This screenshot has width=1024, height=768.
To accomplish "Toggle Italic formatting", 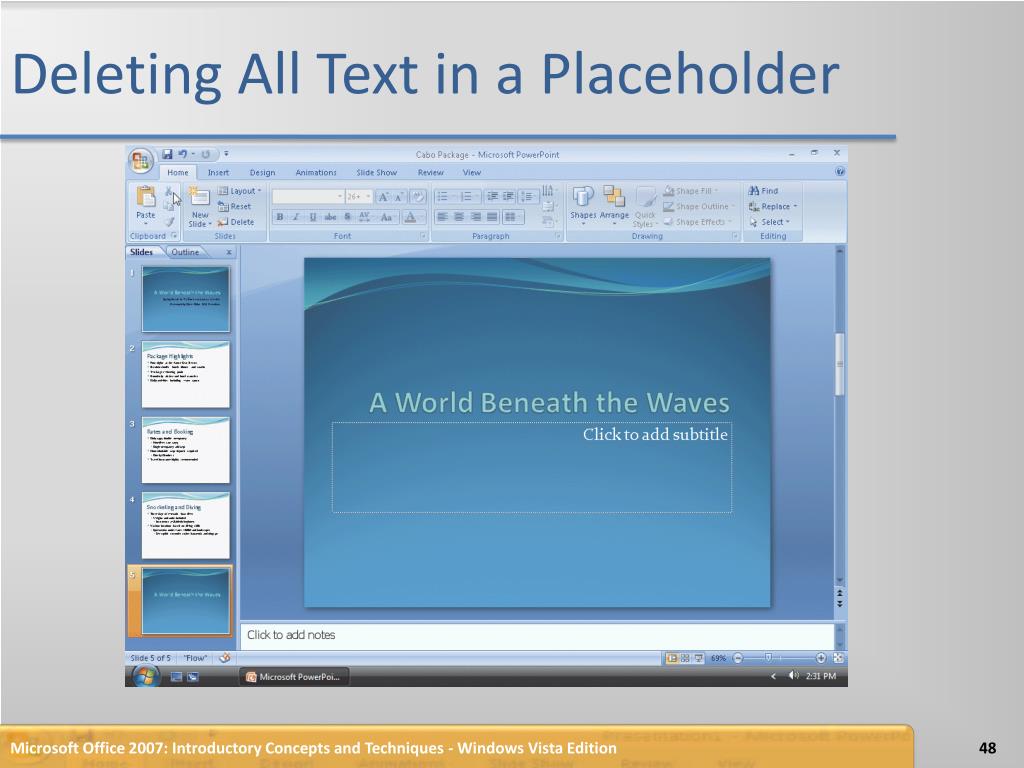I will [x=296, y=217].
